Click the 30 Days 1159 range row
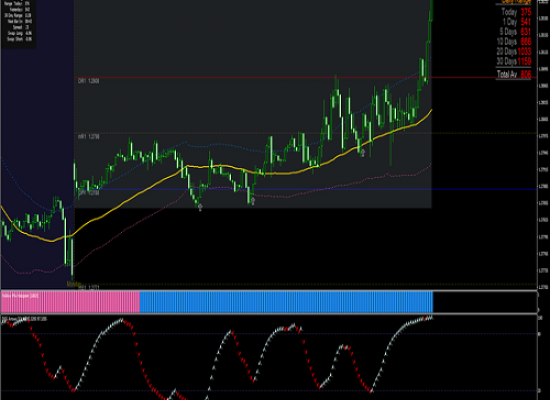The height and width of the screenshot is (400, 550). (x=514, y=61)
